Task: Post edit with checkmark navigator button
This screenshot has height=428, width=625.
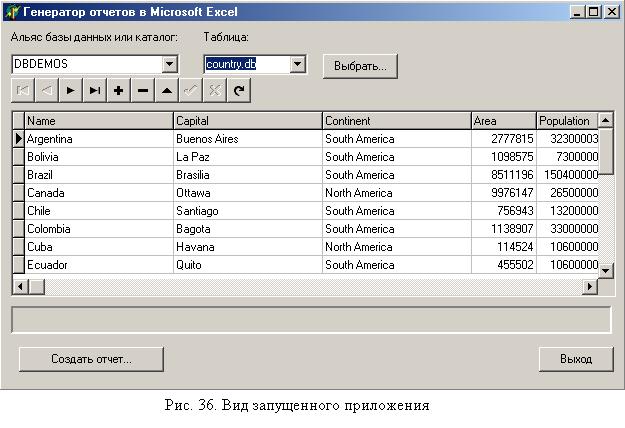Action: coord(191,90)
